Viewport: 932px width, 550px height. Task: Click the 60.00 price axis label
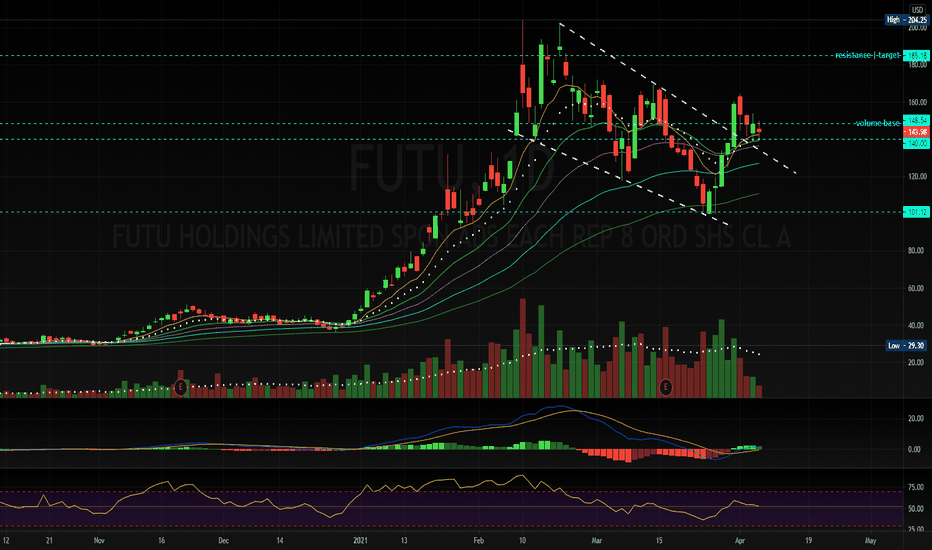916,288
